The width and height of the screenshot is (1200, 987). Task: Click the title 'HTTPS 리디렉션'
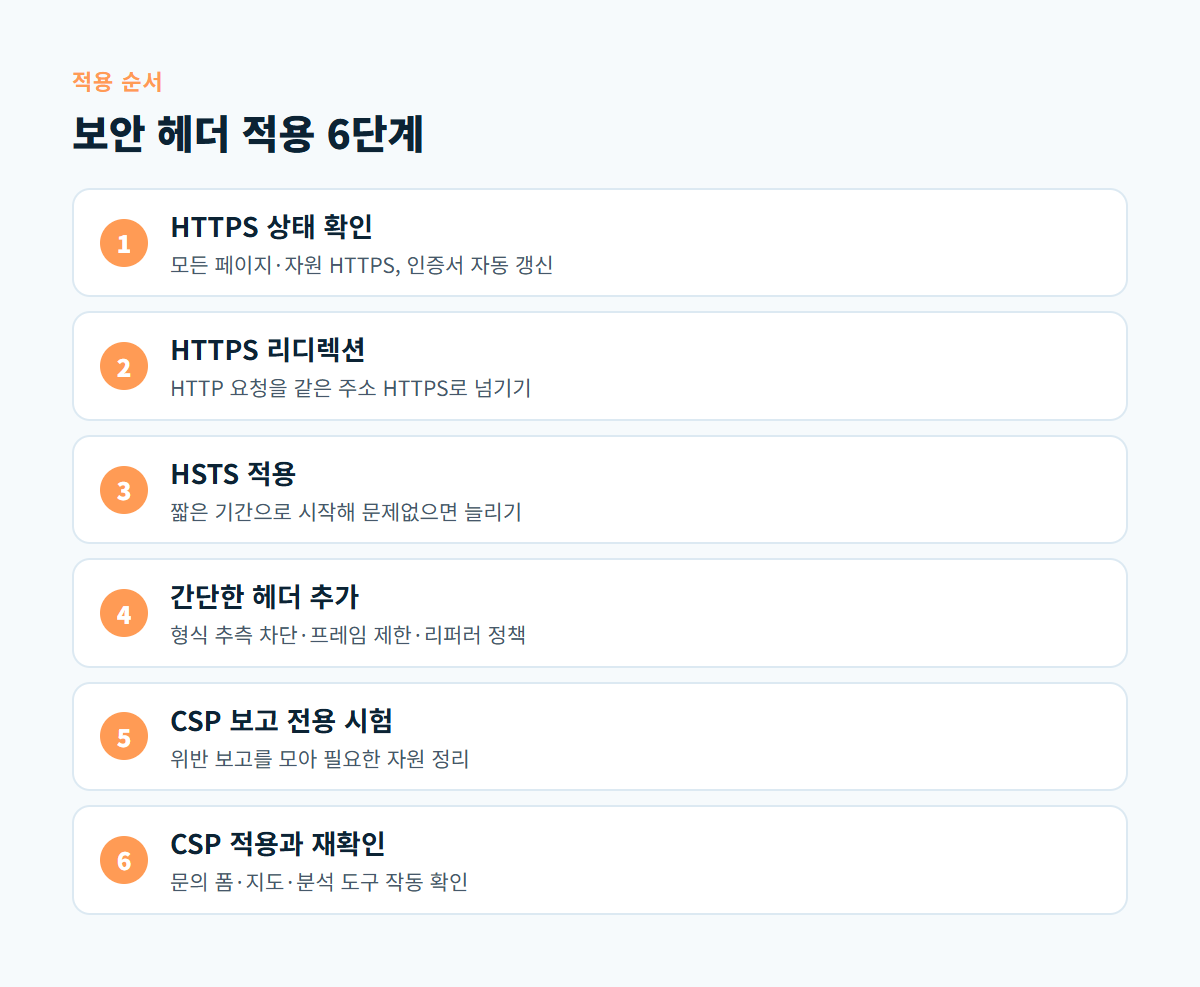pos(268,350)
